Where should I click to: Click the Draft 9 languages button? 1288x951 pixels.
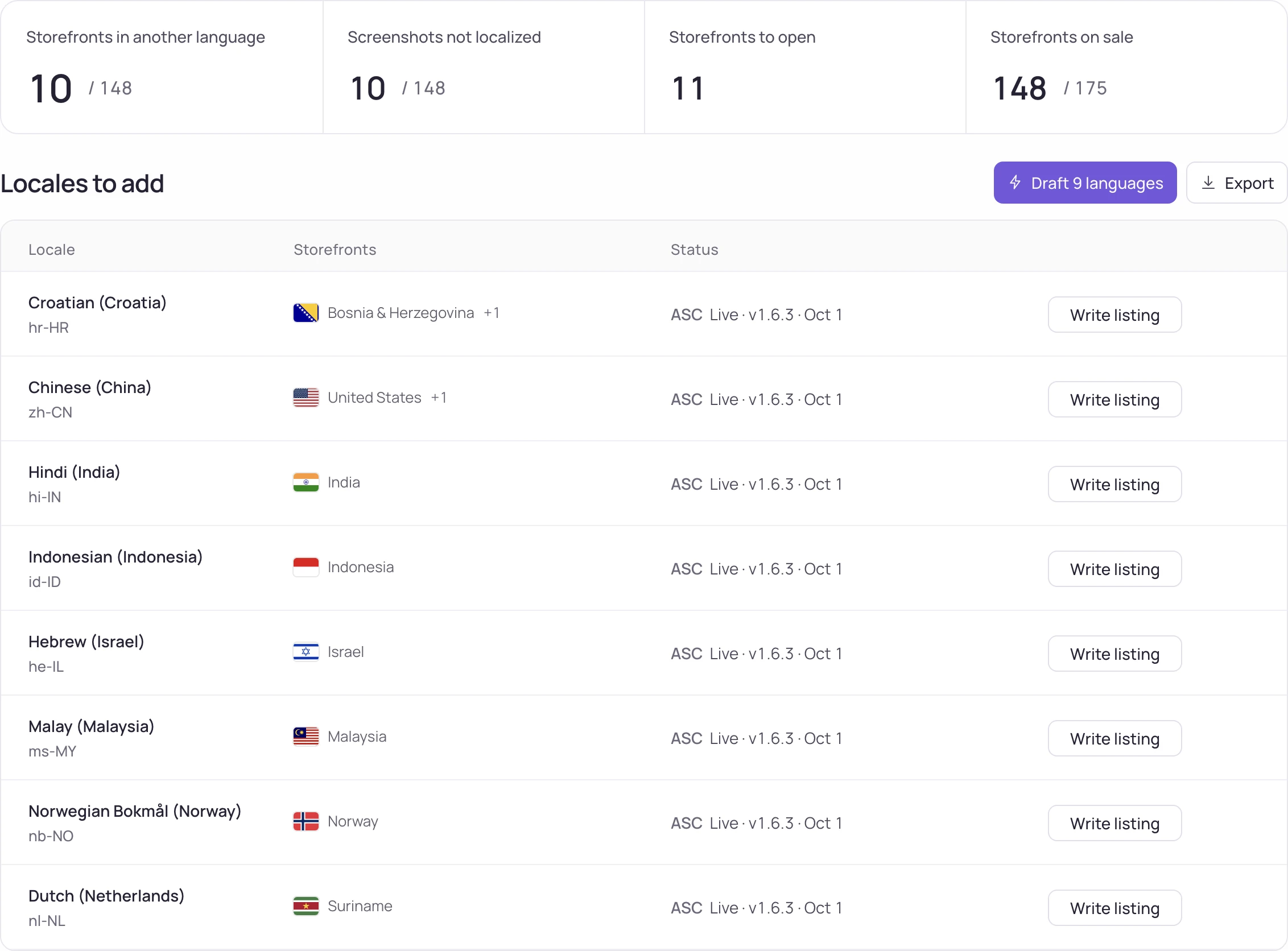(x=1085, y=183)
